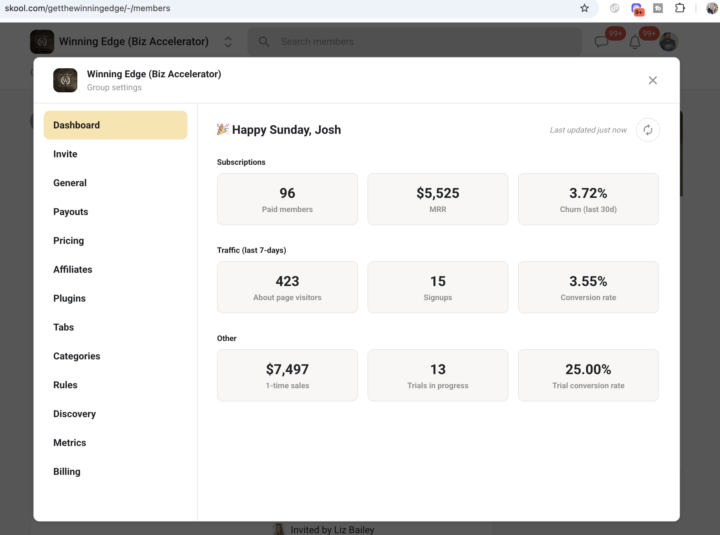Click the browser profile avatar in Chrome toolbar
Image resolution: width=720 pixels, height=535 pixels.
[712, 8]
